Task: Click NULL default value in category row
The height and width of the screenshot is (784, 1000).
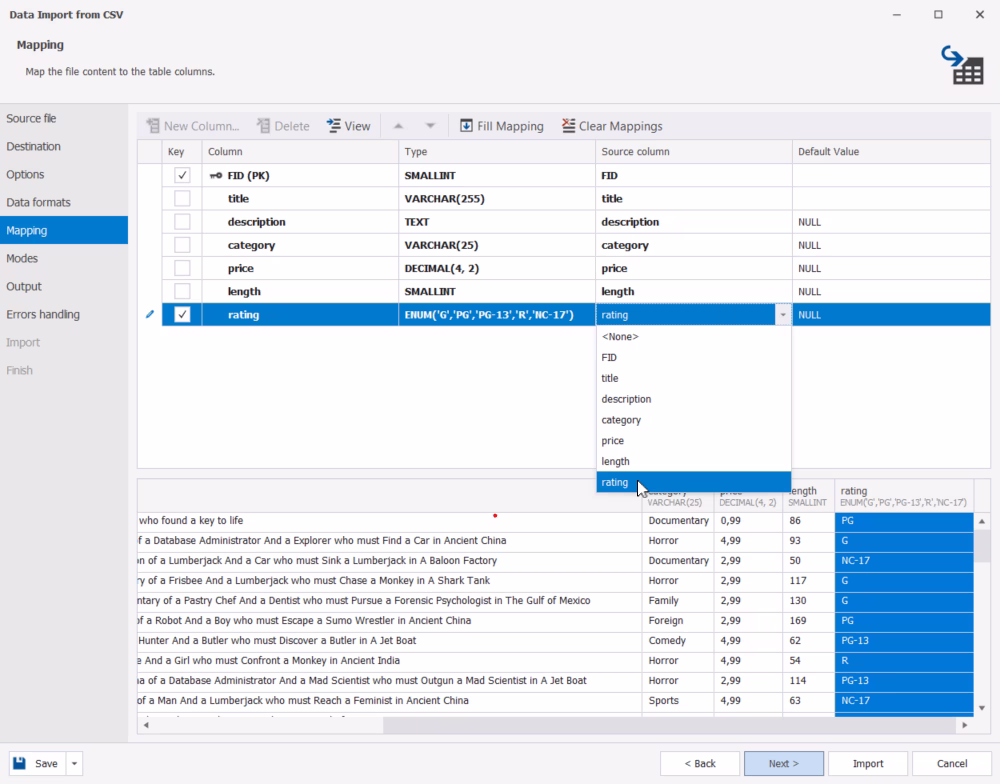Action: (x=891, y=245)
